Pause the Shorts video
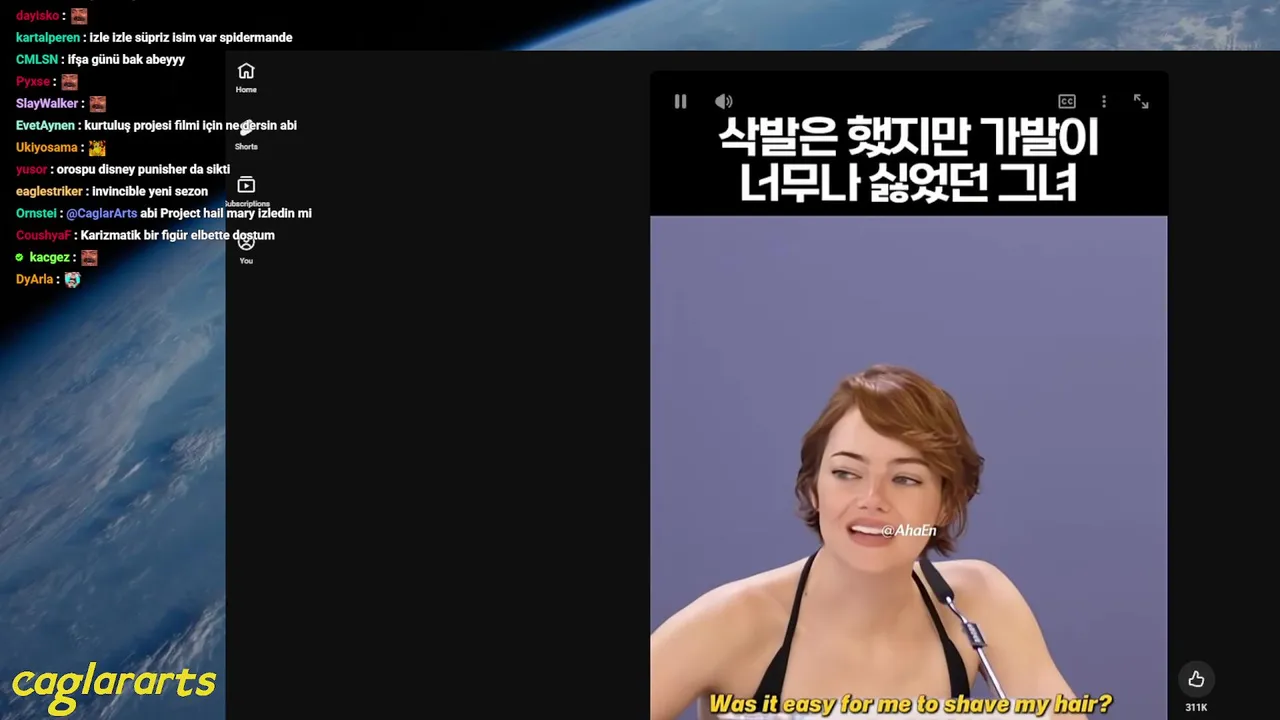Image resolution: width=1280 pixels, height=720 pixels. [680, 101]
